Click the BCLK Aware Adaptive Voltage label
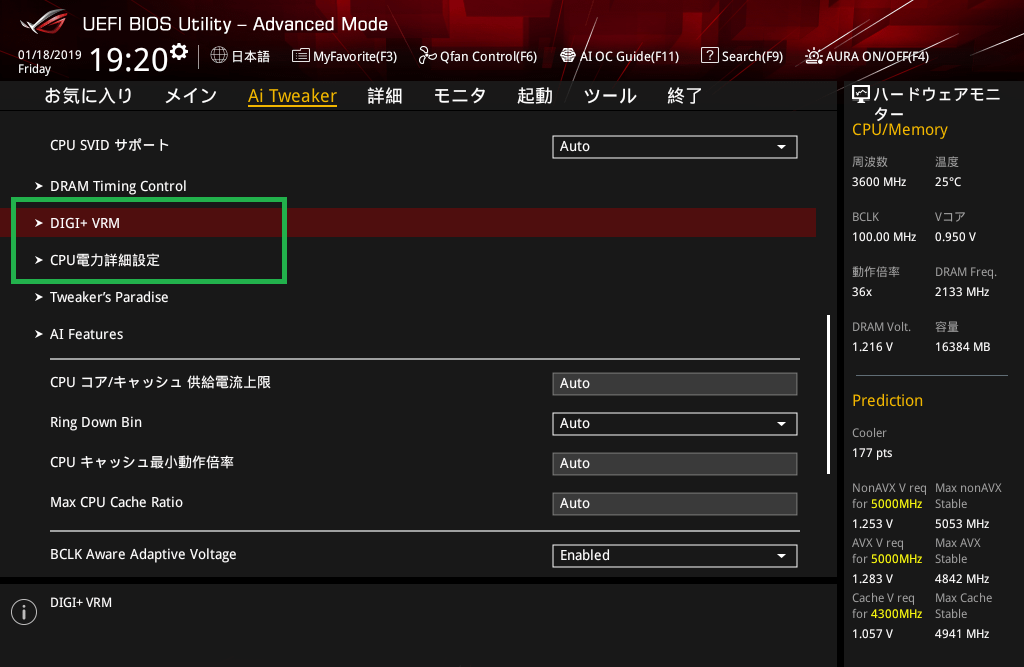This screenshot has width=1024, height=667. (143, 554)
